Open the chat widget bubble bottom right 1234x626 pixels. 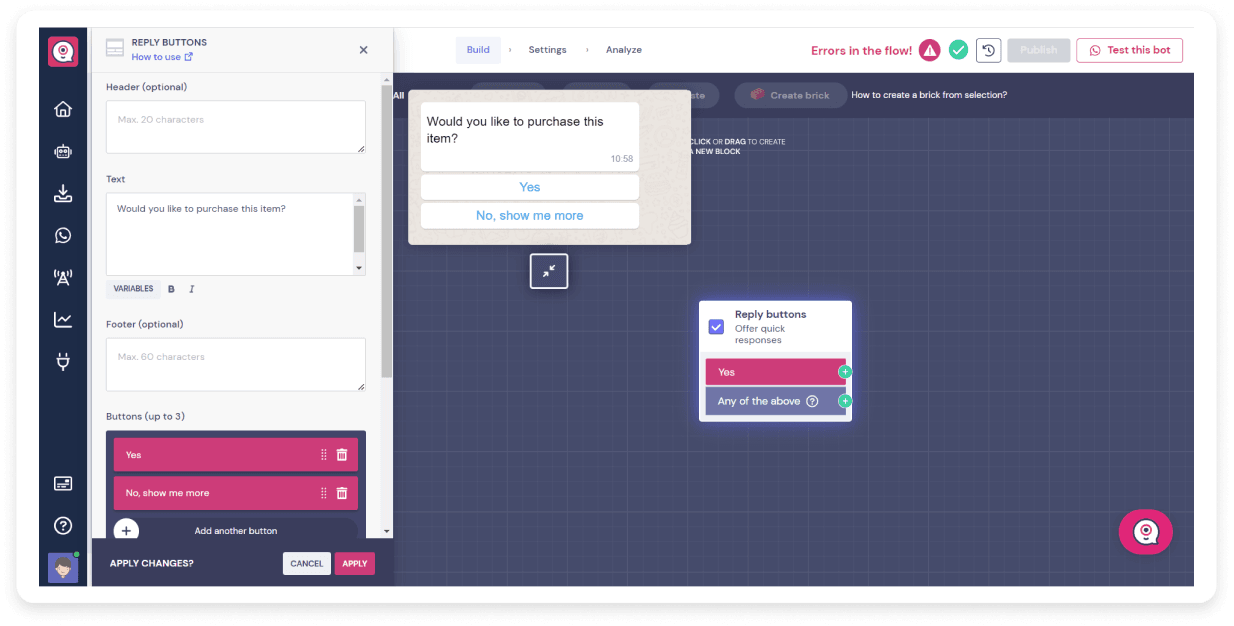[1145, 532]
